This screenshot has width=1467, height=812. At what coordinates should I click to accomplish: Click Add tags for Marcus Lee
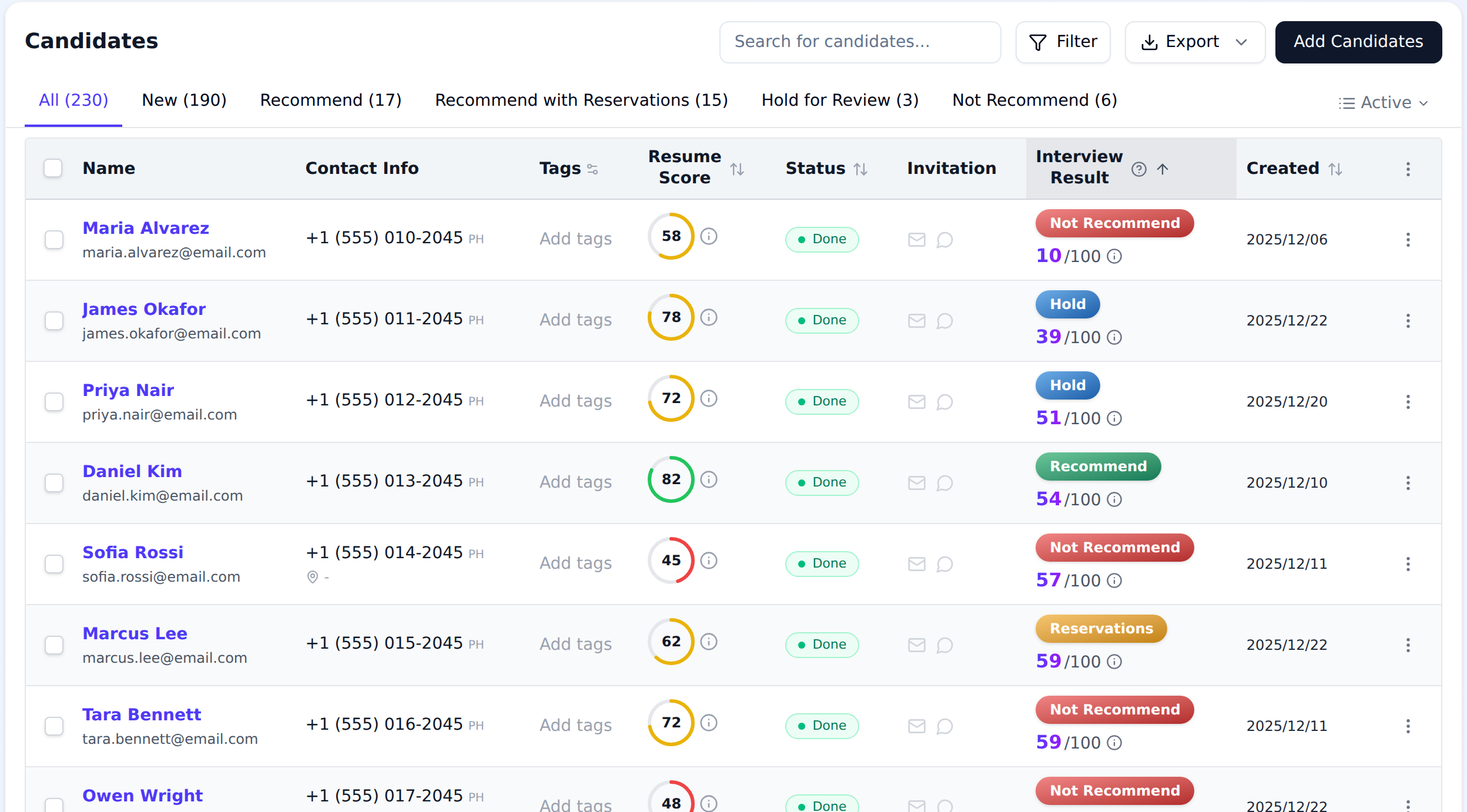click(575, 644)
